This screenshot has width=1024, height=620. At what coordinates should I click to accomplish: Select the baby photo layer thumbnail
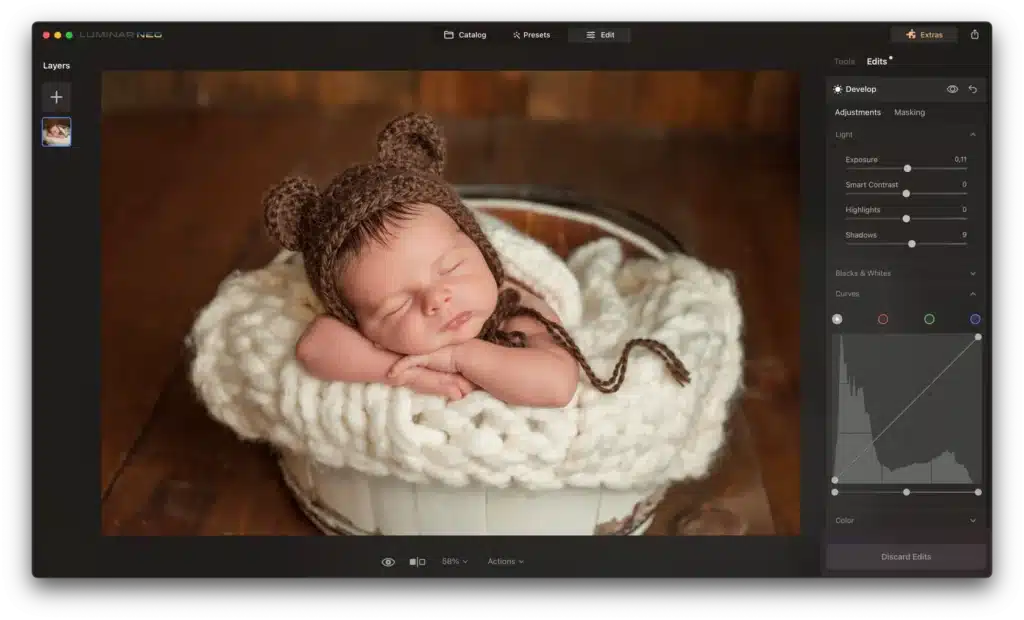56,131
